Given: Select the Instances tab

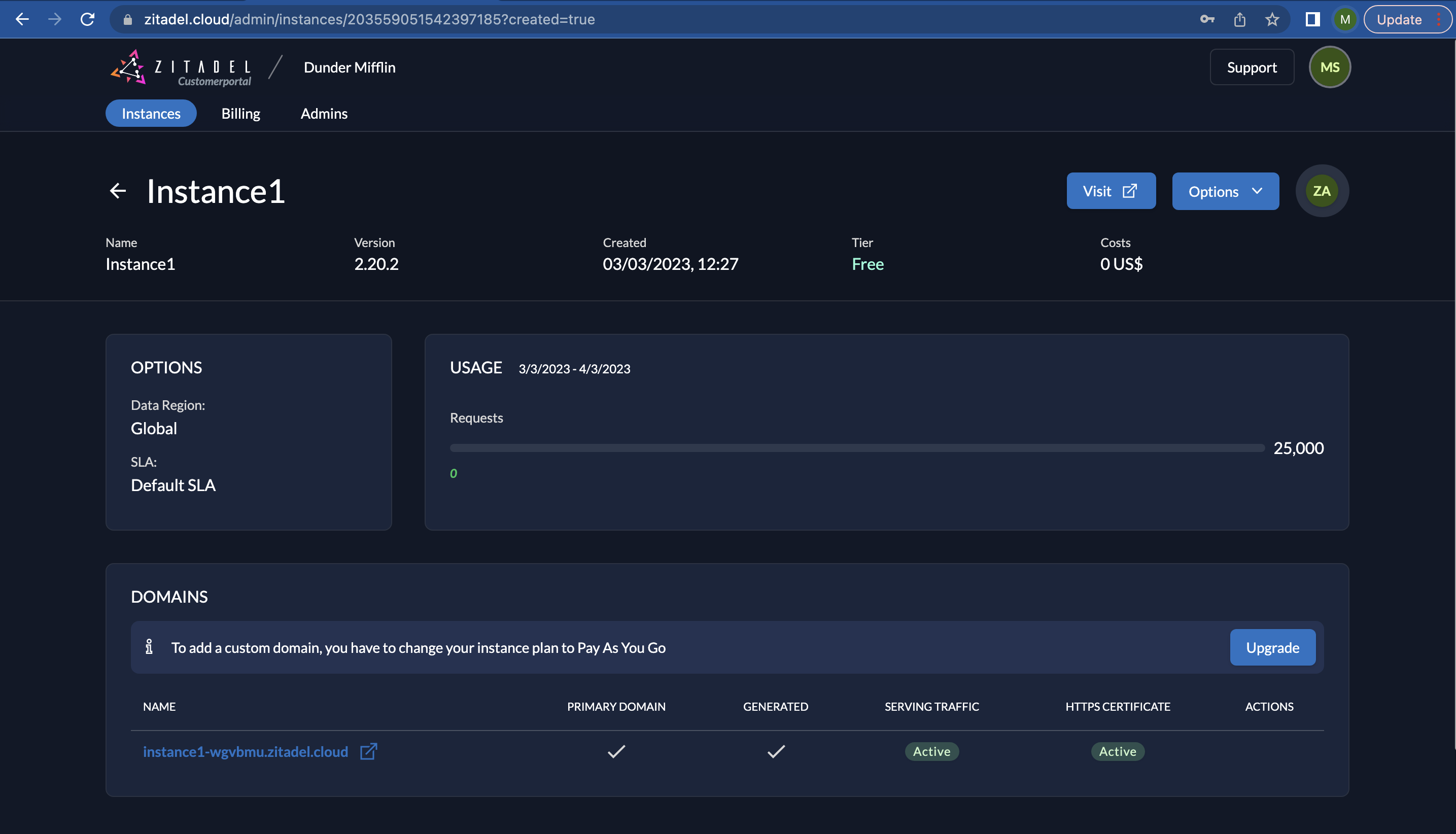Looking at the screenshot, I should [x=150, y=112].
